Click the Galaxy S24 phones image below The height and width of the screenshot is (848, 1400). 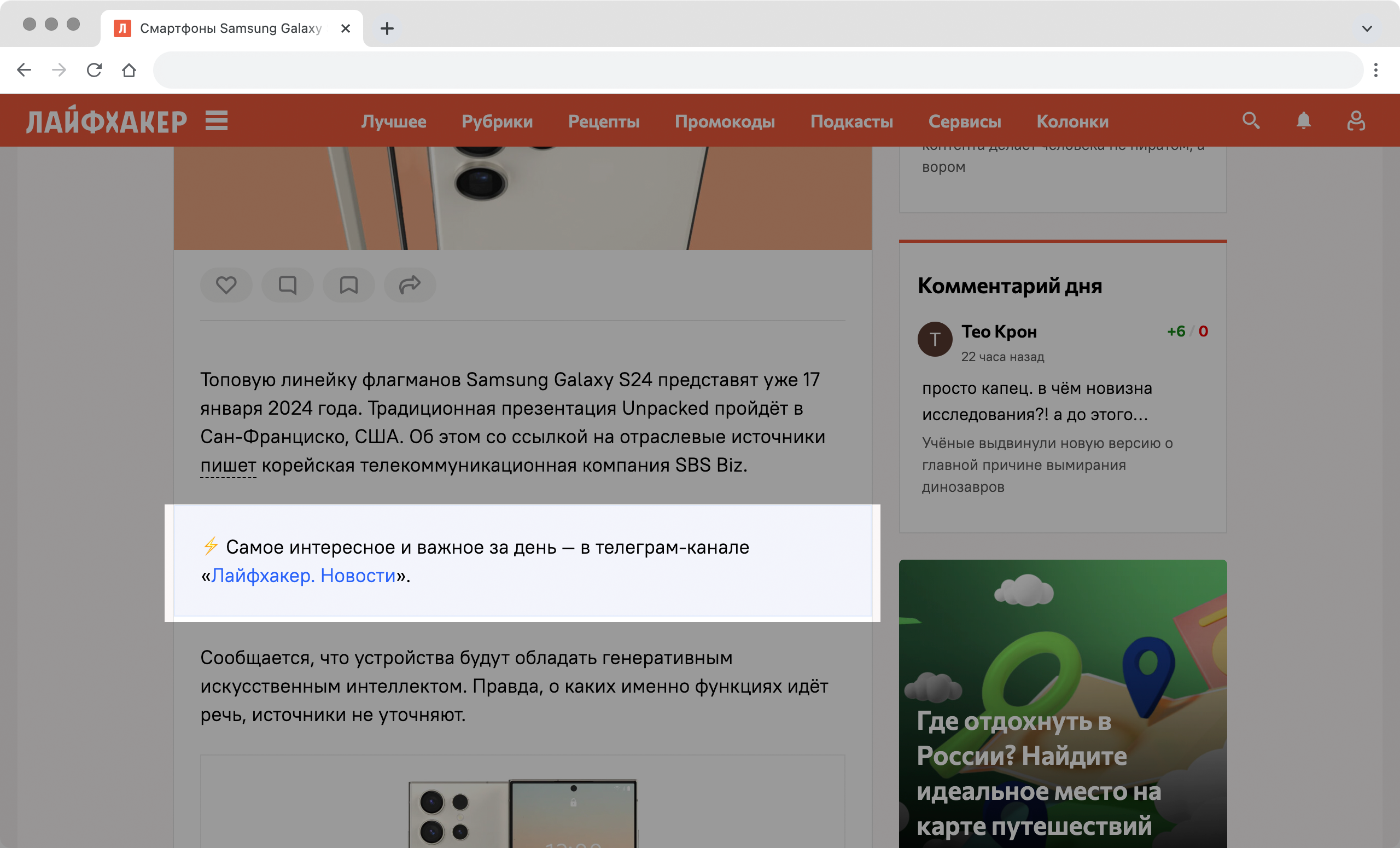[x=523, y=813]
